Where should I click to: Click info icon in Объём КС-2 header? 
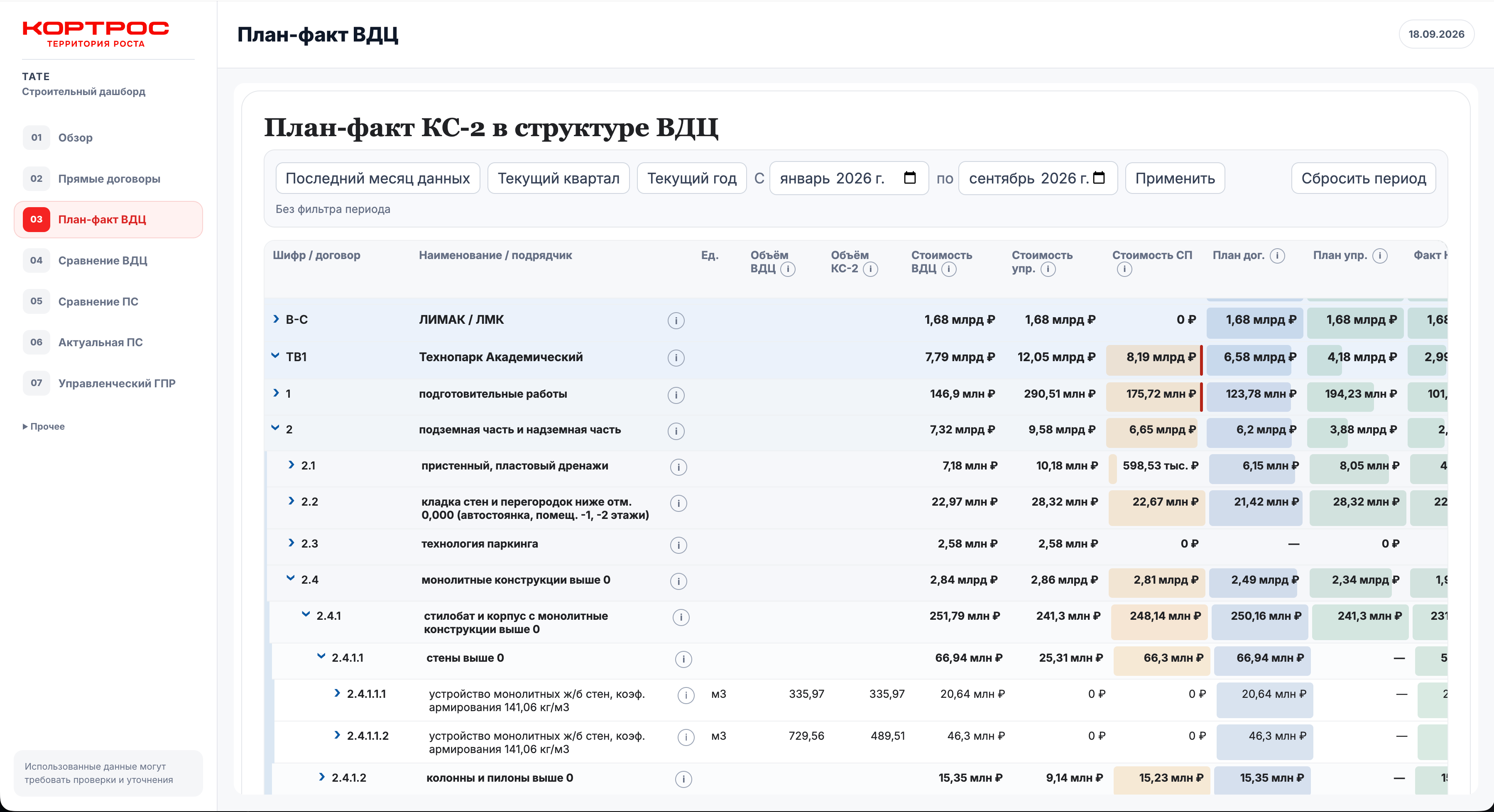click(870, 269)
